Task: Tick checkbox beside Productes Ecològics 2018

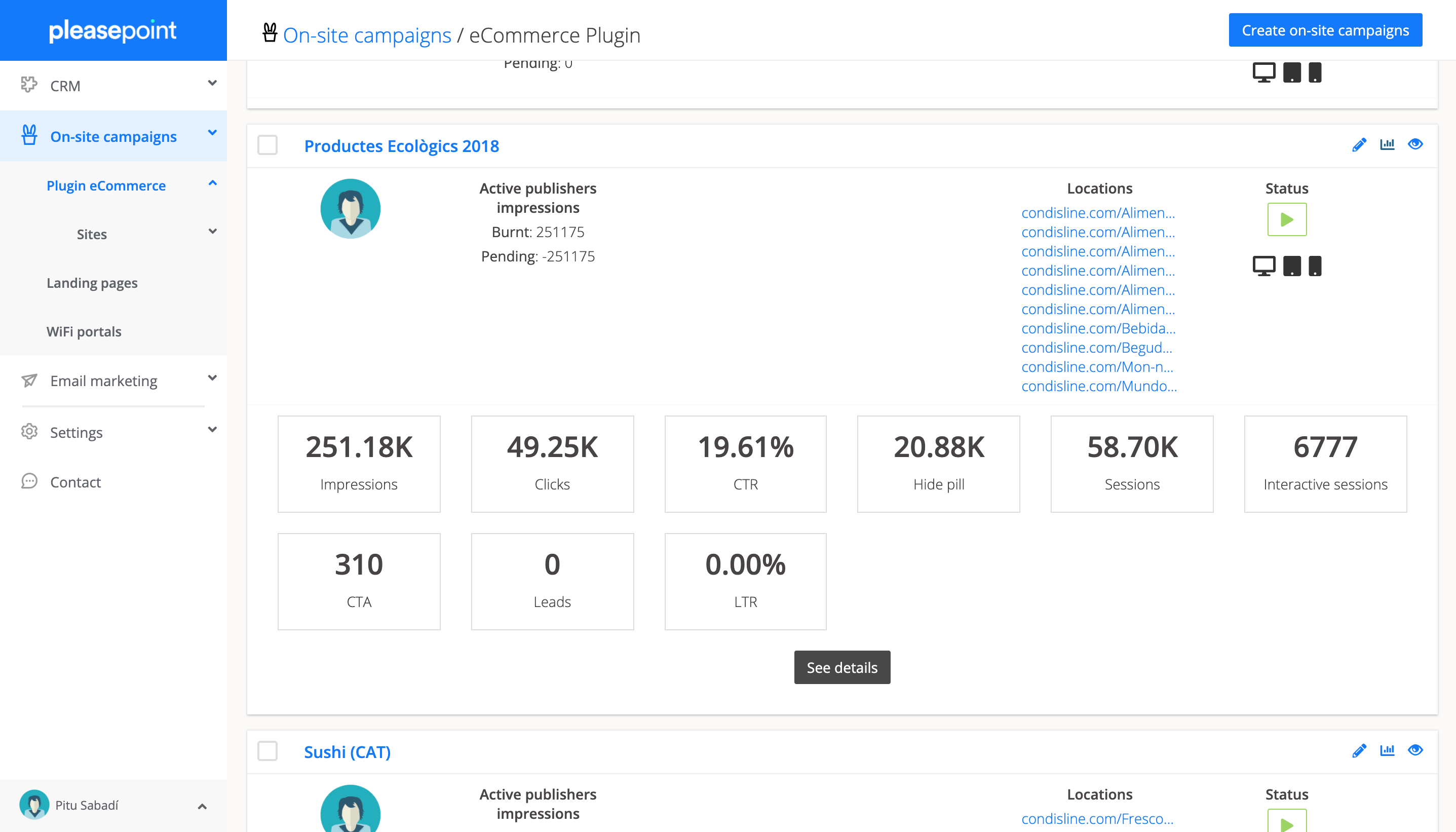Action: 267,145
